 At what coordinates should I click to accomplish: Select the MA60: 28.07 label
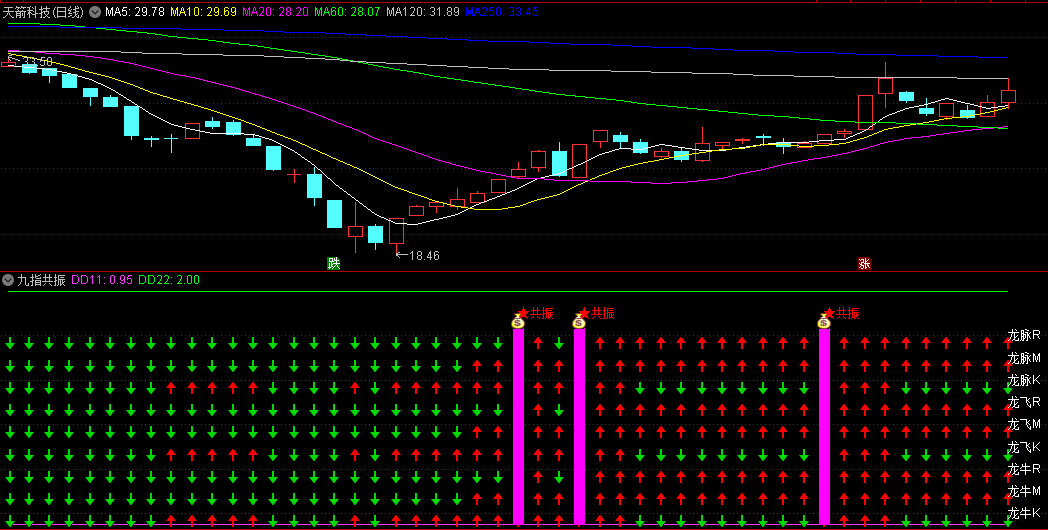pyautogui.click(x=347, y=12)
